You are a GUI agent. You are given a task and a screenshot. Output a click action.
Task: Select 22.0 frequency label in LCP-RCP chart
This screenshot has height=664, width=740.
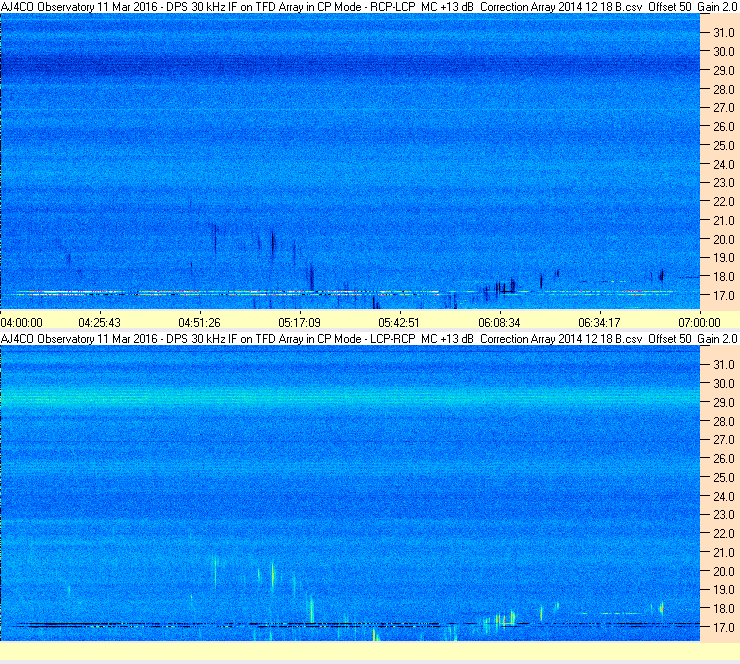click(723, 534)
